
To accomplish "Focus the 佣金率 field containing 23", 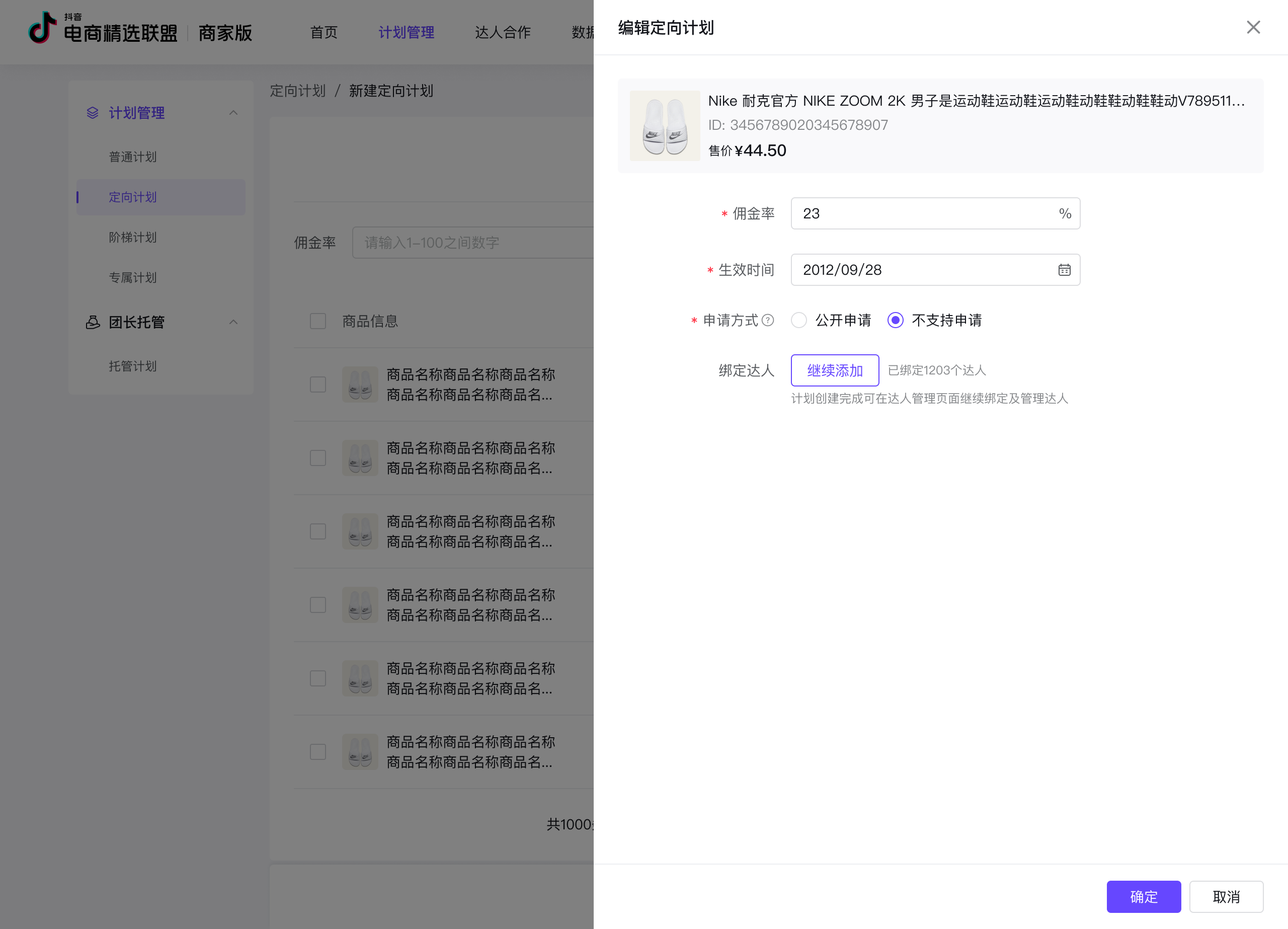I will point(935,214).
